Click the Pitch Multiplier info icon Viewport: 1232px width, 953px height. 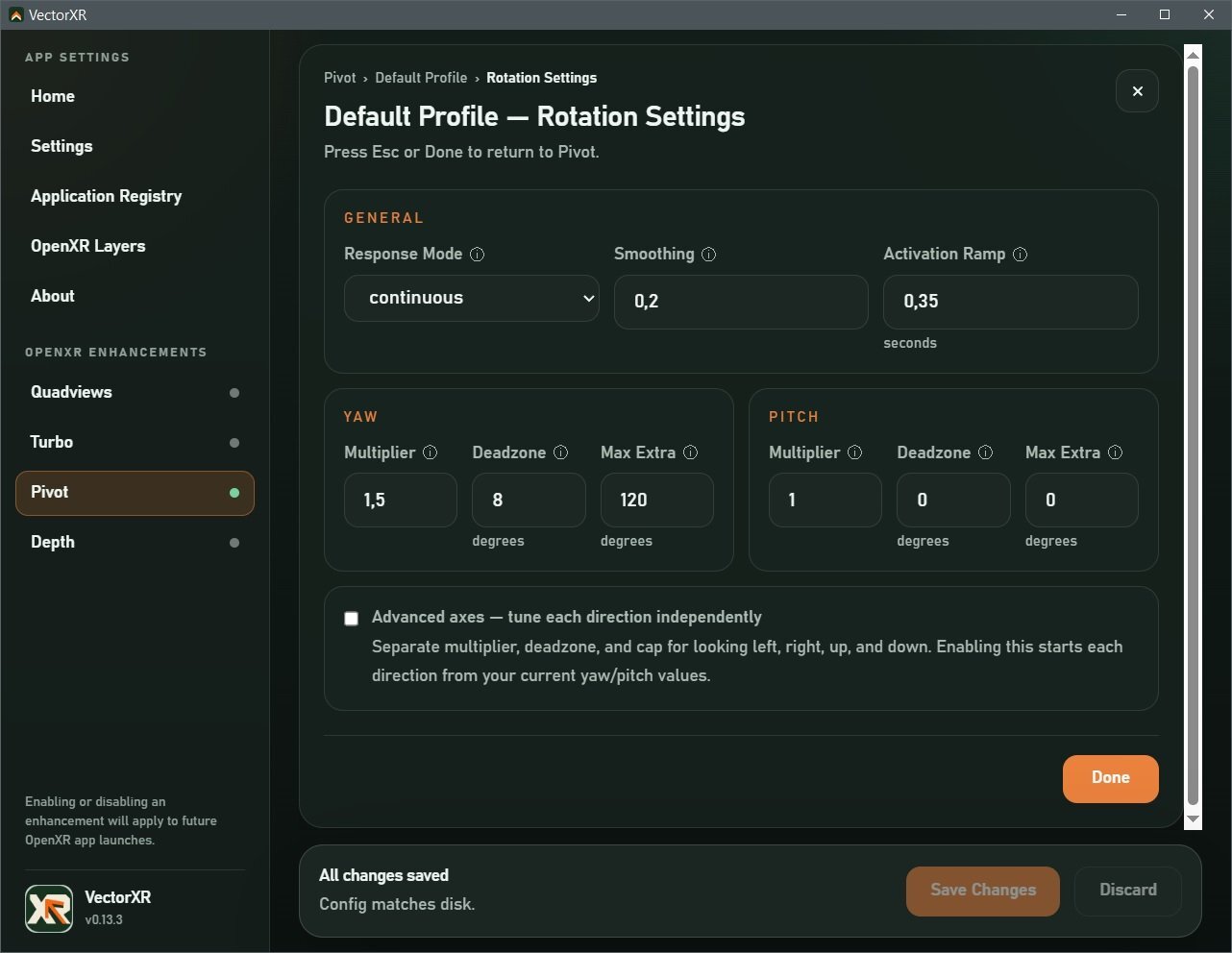854,452
